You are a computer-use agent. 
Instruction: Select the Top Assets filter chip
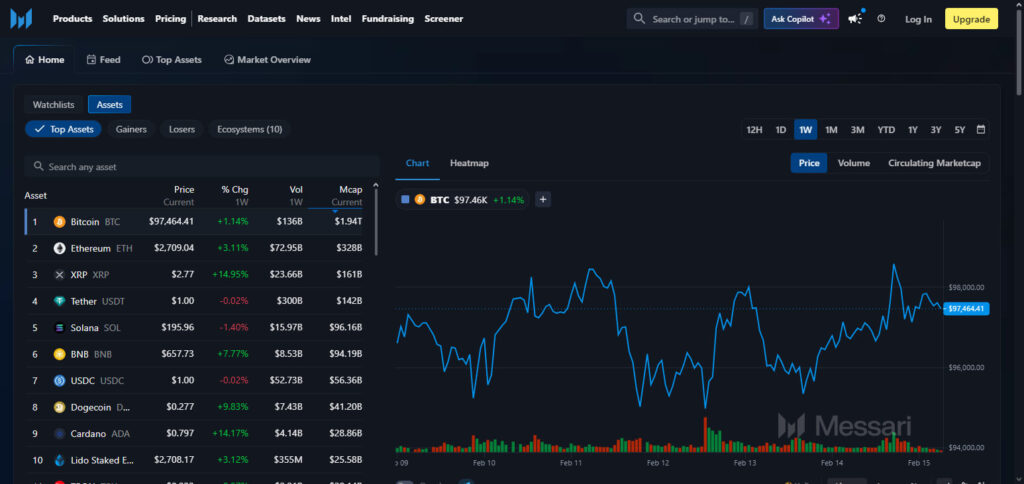coord(63,129)
